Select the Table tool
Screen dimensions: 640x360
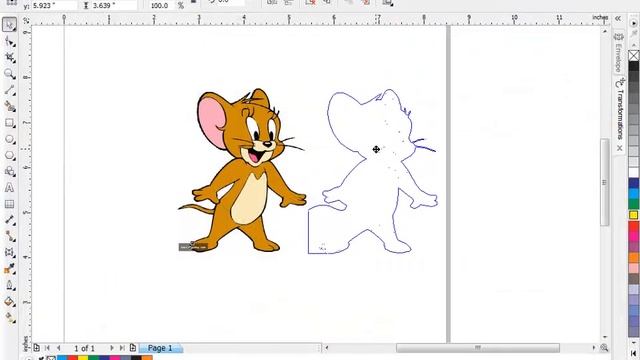(9, 204)
